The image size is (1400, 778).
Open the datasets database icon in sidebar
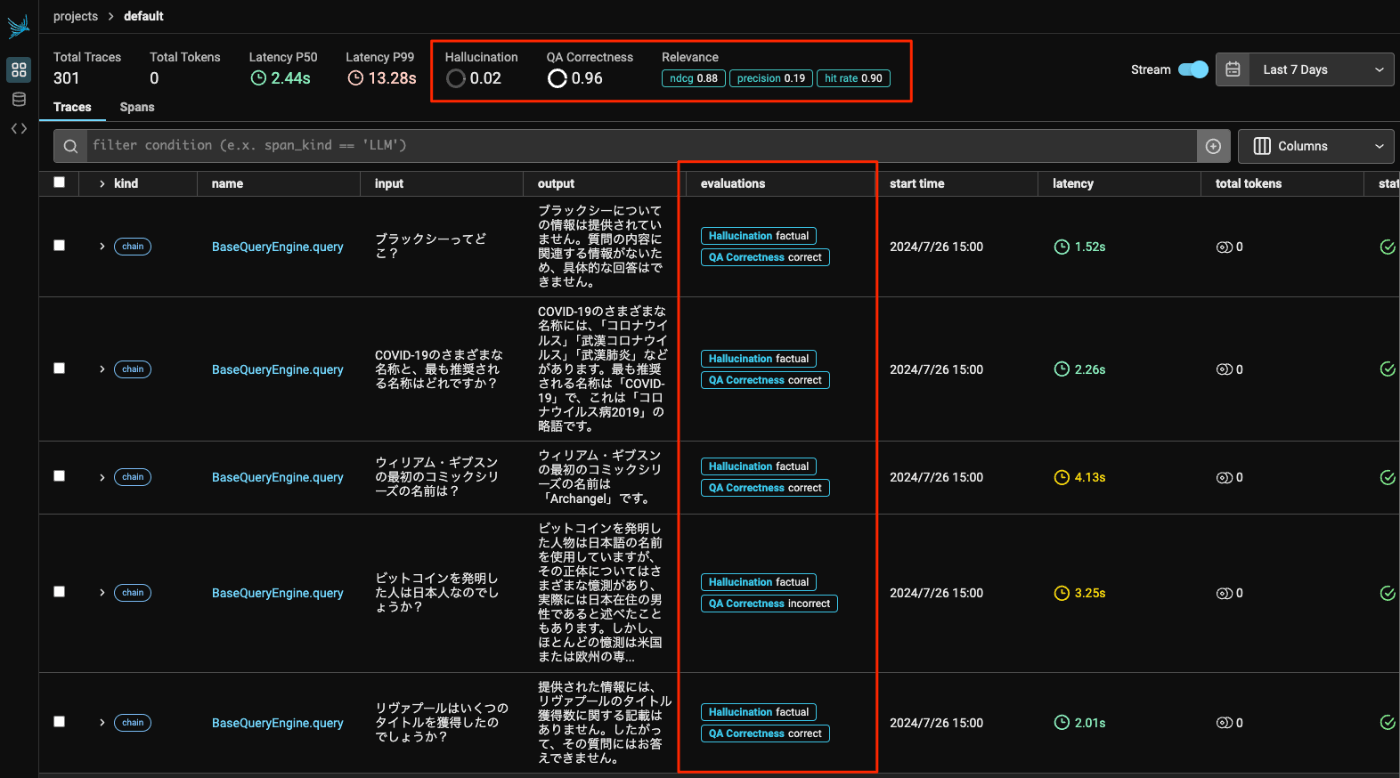[x=18, y=99]
